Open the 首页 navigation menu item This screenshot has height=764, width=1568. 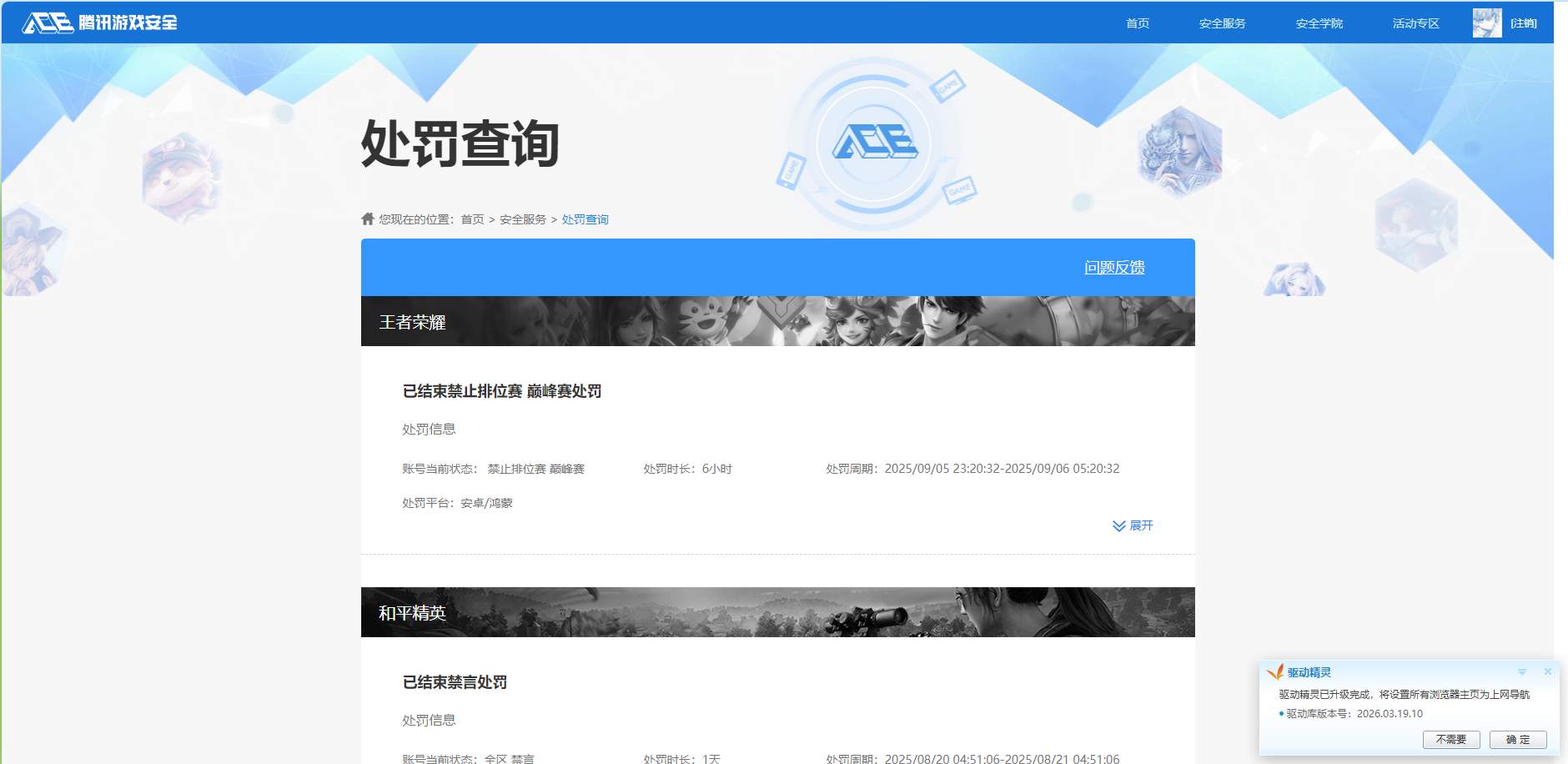click(1137, 23)
